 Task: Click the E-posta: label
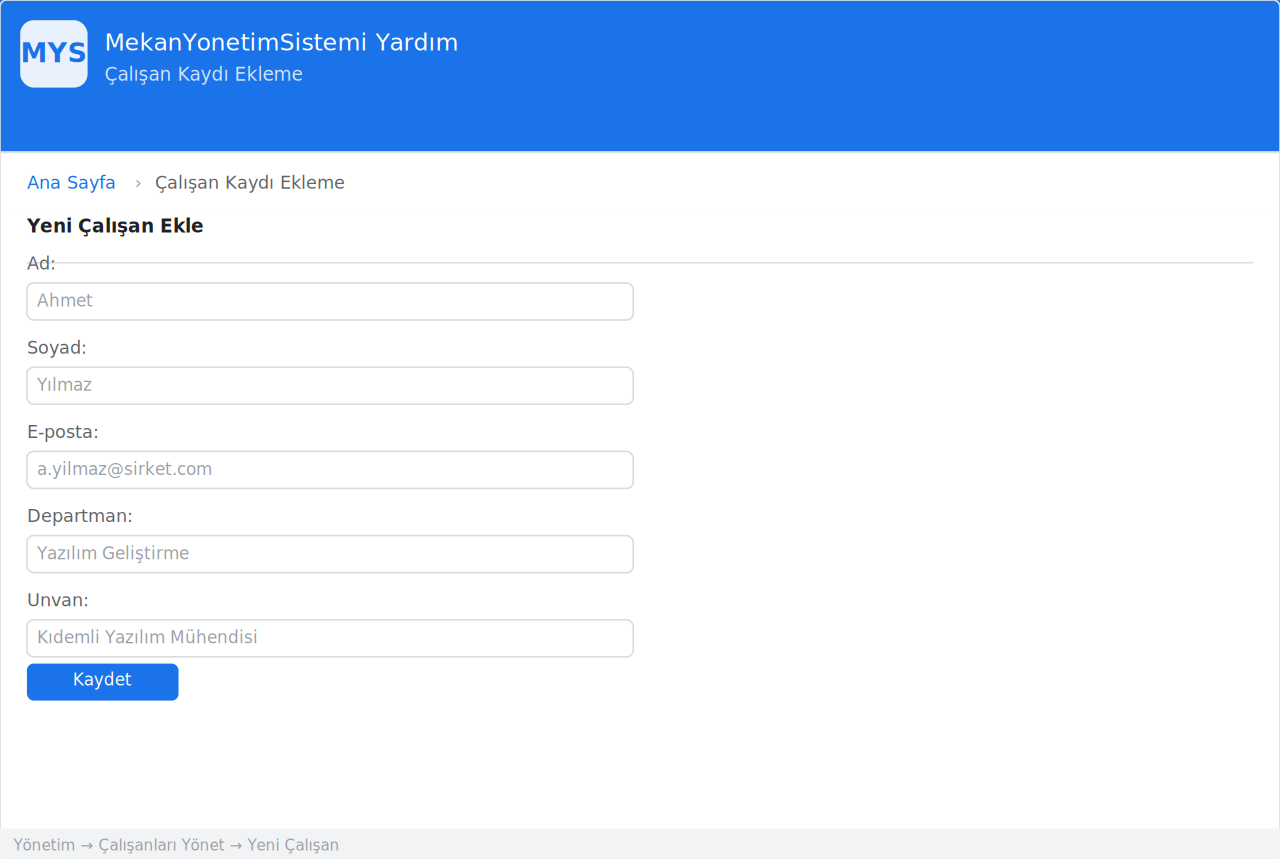pos(63,432)
